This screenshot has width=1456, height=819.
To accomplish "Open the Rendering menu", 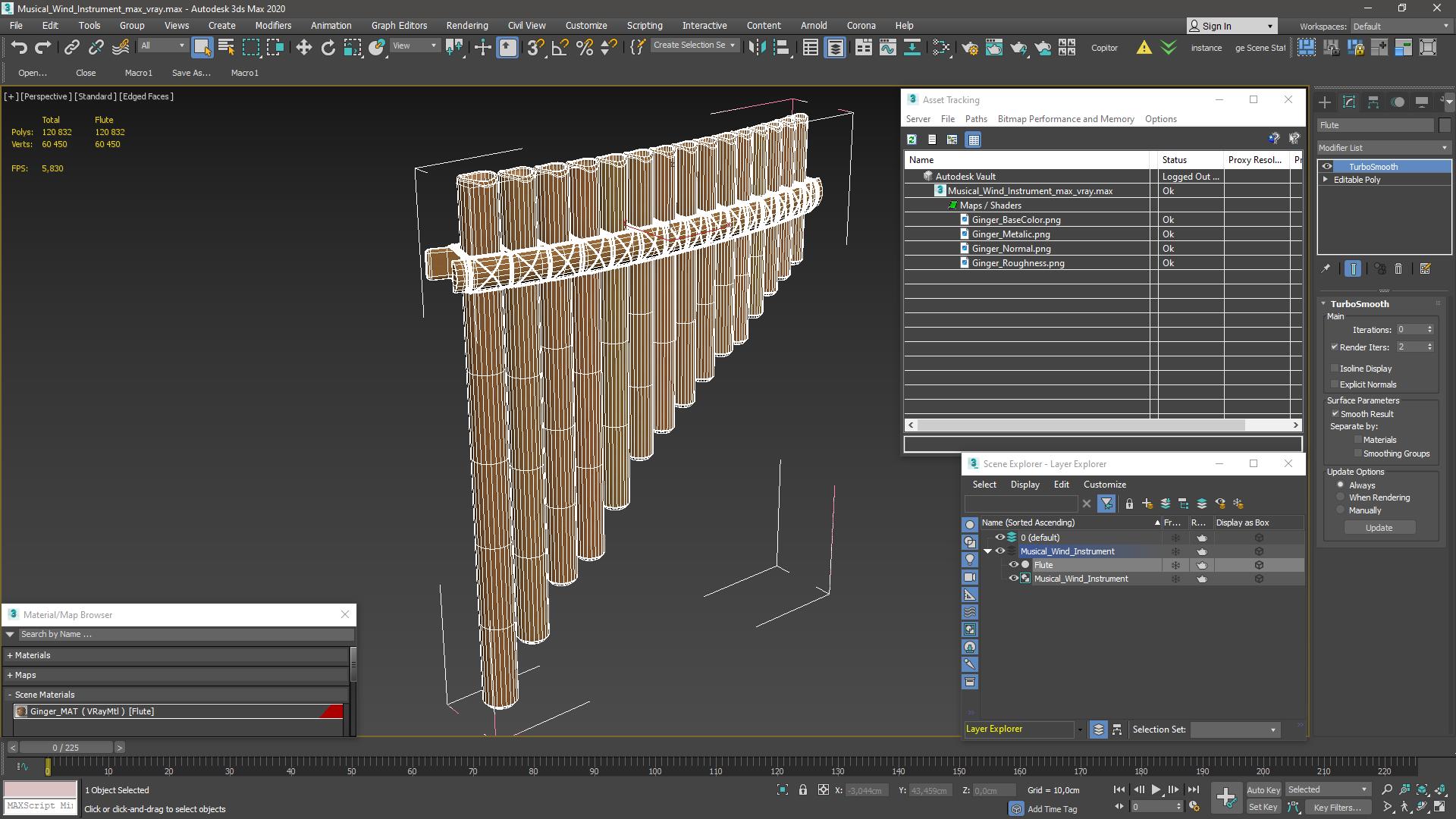I will [467, 25].
